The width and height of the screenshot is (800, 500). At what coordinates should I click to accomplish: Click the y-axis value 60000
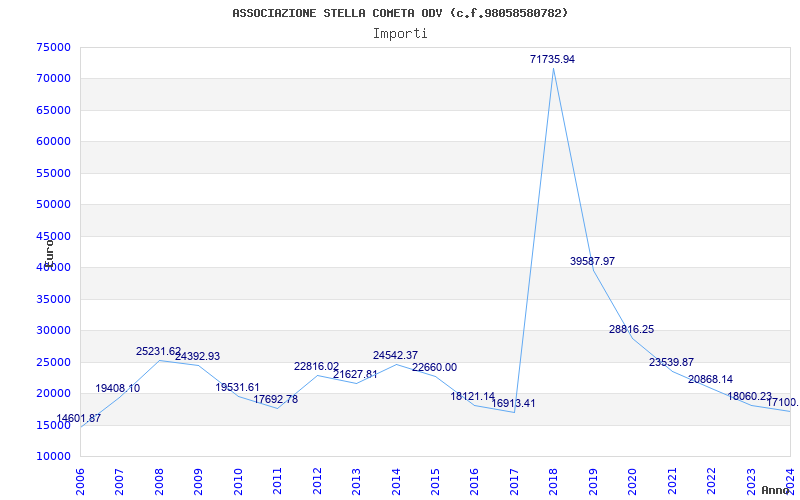54,142
